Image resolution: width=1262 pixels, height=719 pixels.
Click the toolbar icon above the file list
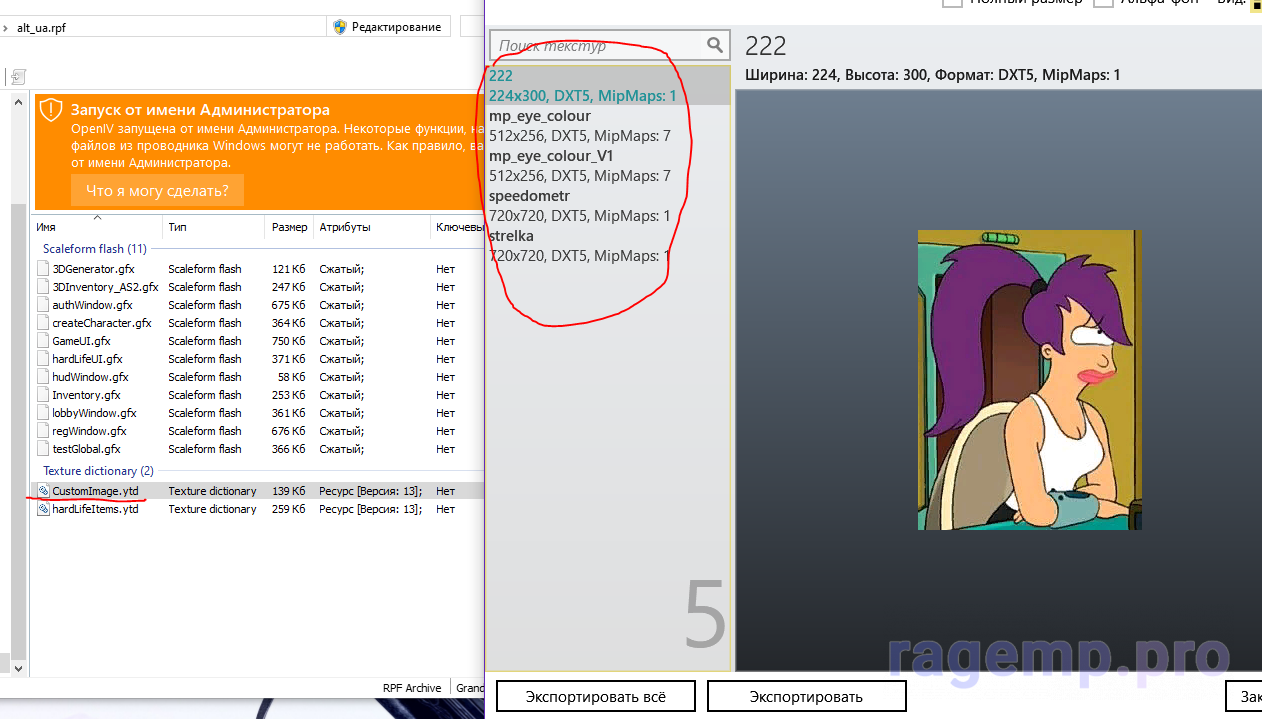18,77
